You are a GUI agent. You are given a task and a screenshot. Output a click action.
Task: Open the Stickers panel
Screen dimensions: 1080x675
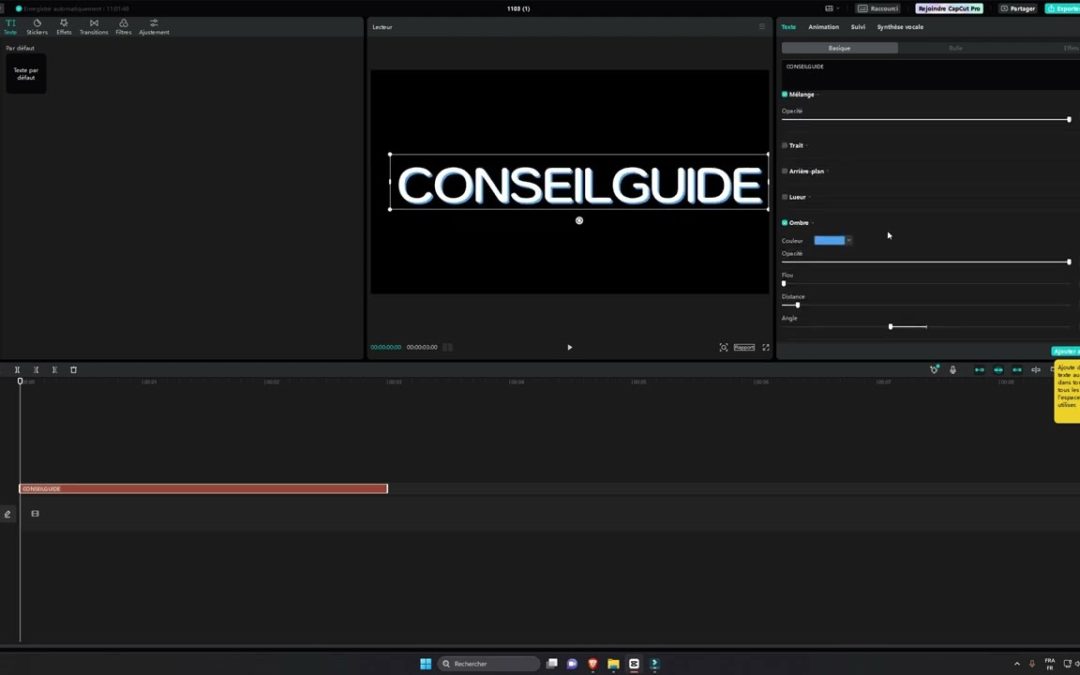[x=37, y=27]
